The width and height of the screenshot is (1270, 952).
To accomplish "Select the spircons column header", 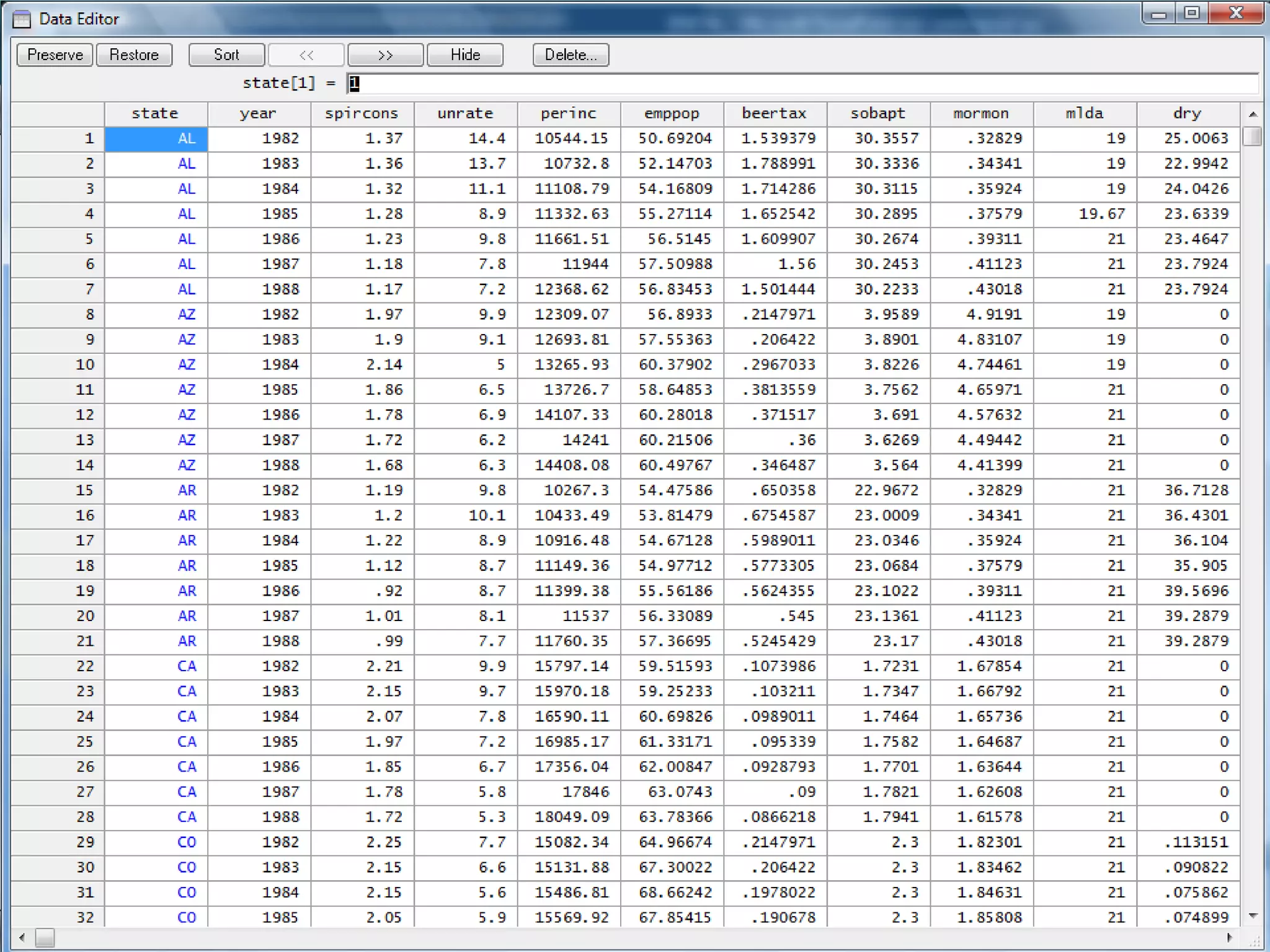I will click(362, 113).
